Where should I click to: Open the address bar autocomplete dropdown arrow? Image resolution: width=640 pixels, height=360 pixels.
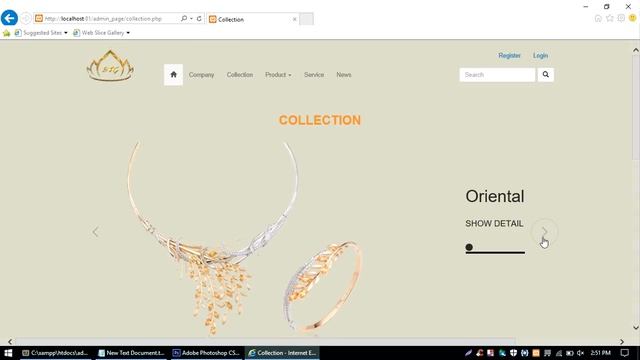191,19
